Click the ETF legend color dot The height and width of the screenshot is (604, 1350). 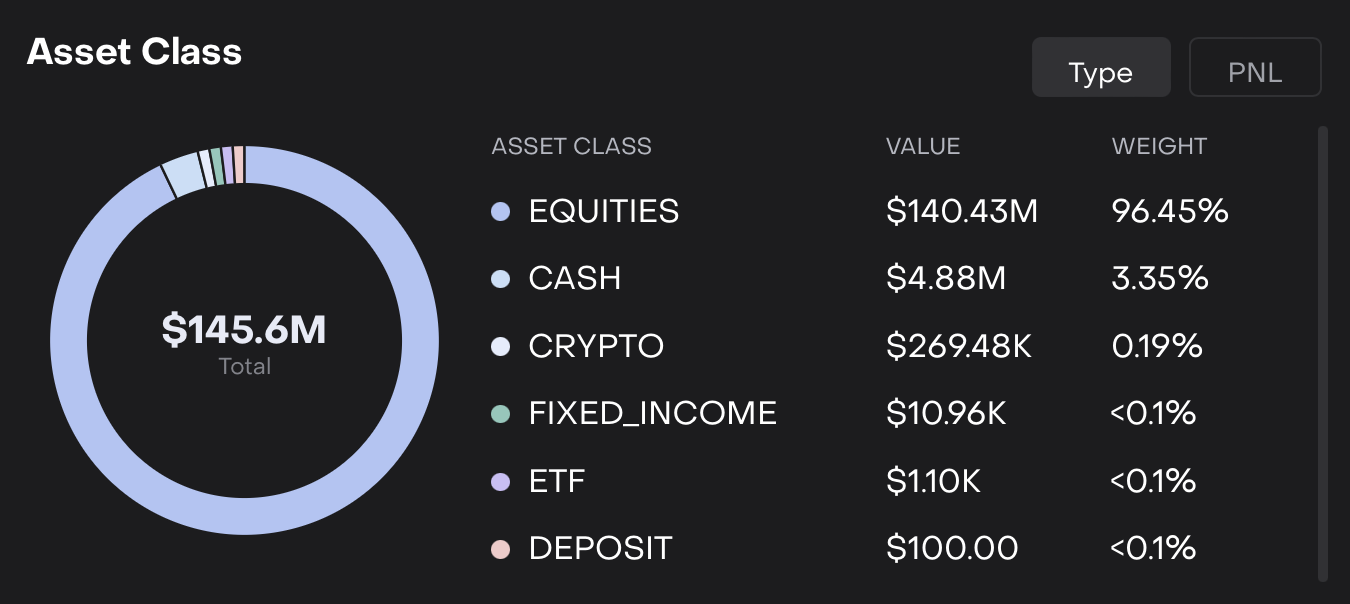click(501, 482)
